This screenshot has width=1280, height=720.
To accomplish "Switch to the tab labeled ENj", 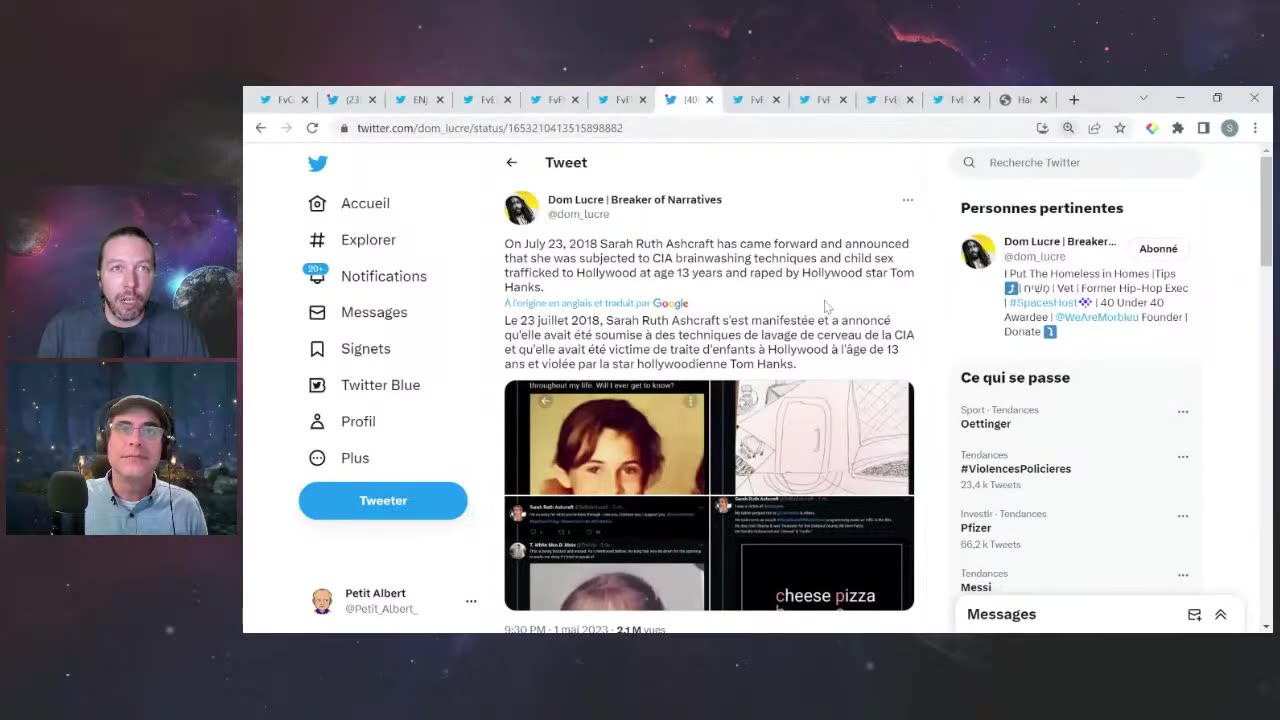I will pos(420,100).
